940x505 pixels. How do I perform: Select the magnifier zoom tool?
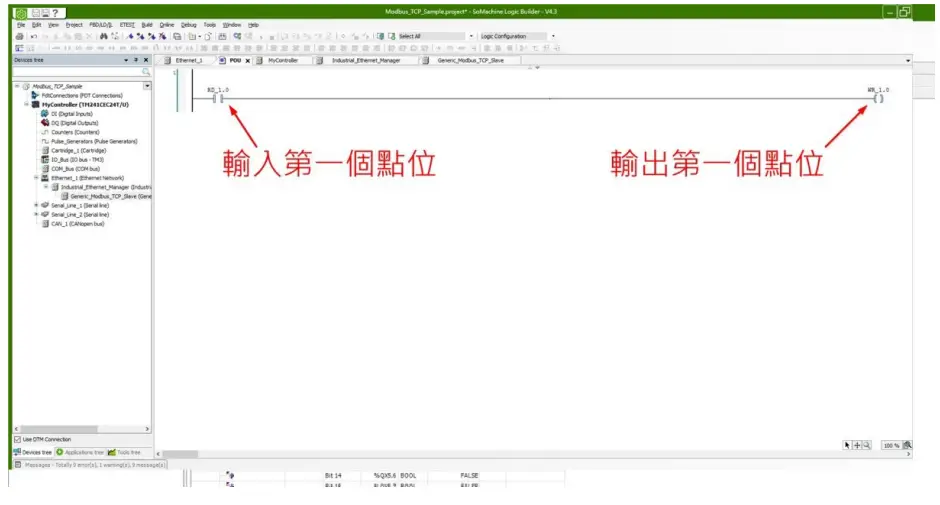tap(866, 445)
